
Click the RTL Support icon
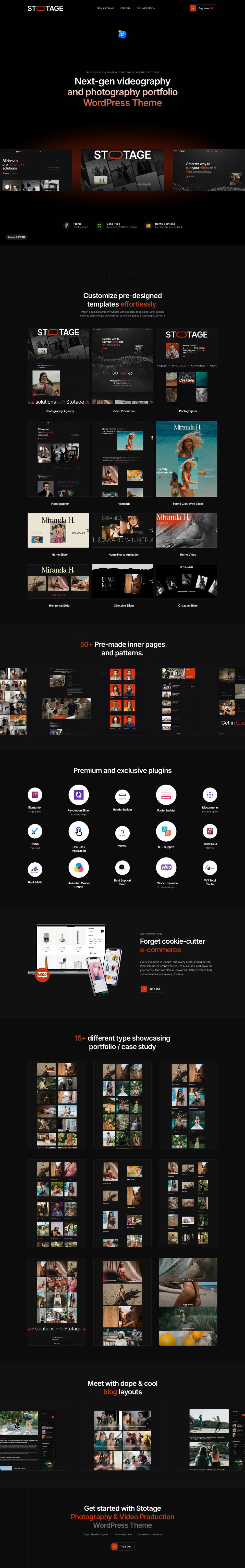166,831
